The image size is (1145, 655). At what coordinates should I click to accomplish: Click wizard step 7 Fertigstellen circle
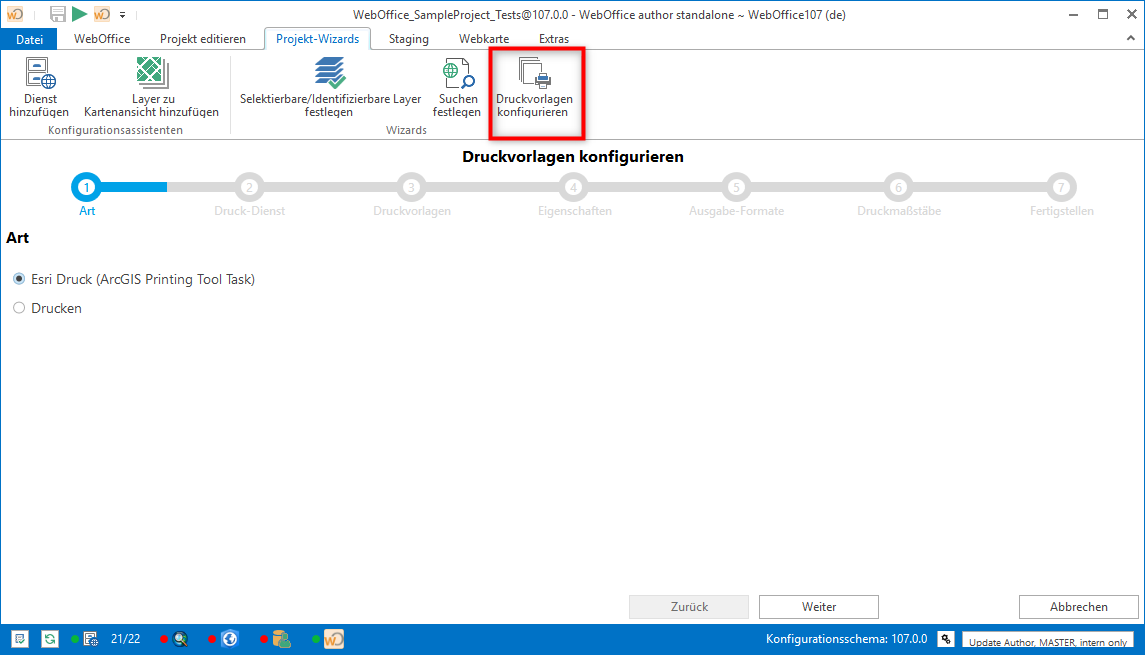click(x=1061, y=188)
